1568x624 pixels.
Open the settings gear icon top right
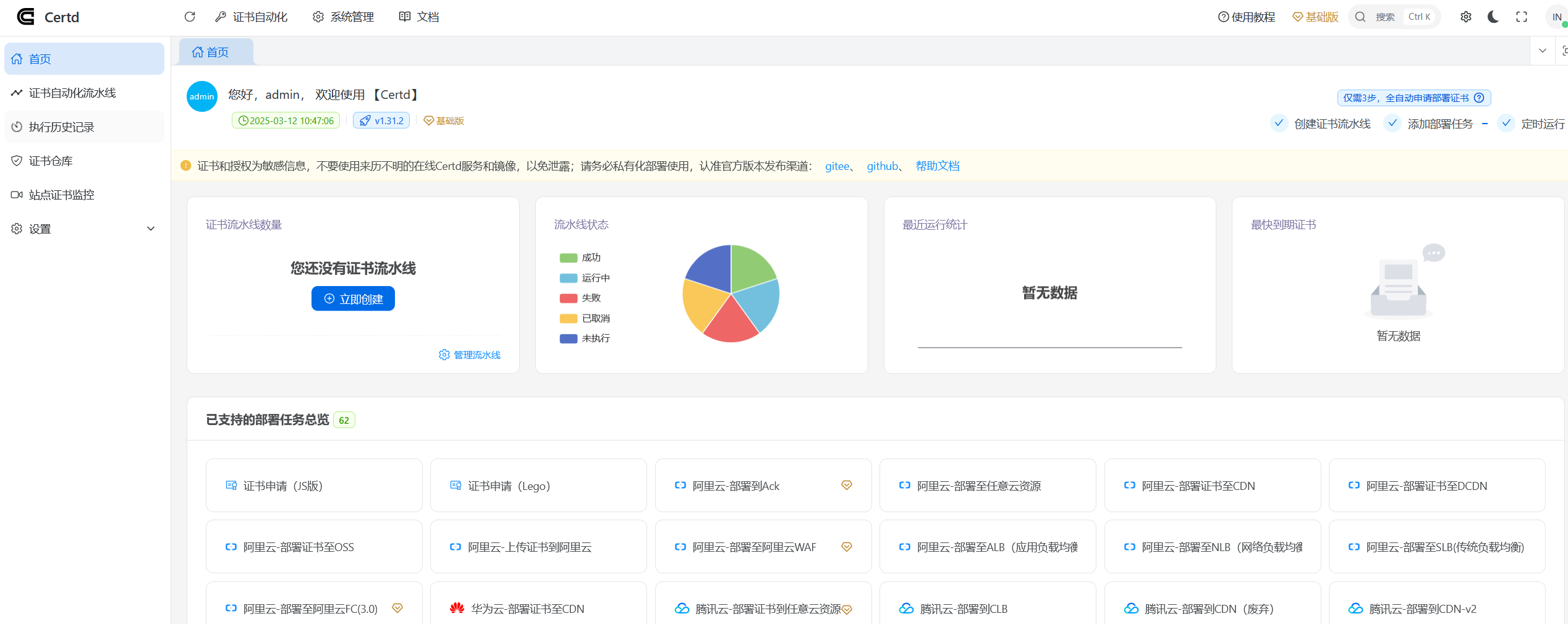click(1465, 17)
